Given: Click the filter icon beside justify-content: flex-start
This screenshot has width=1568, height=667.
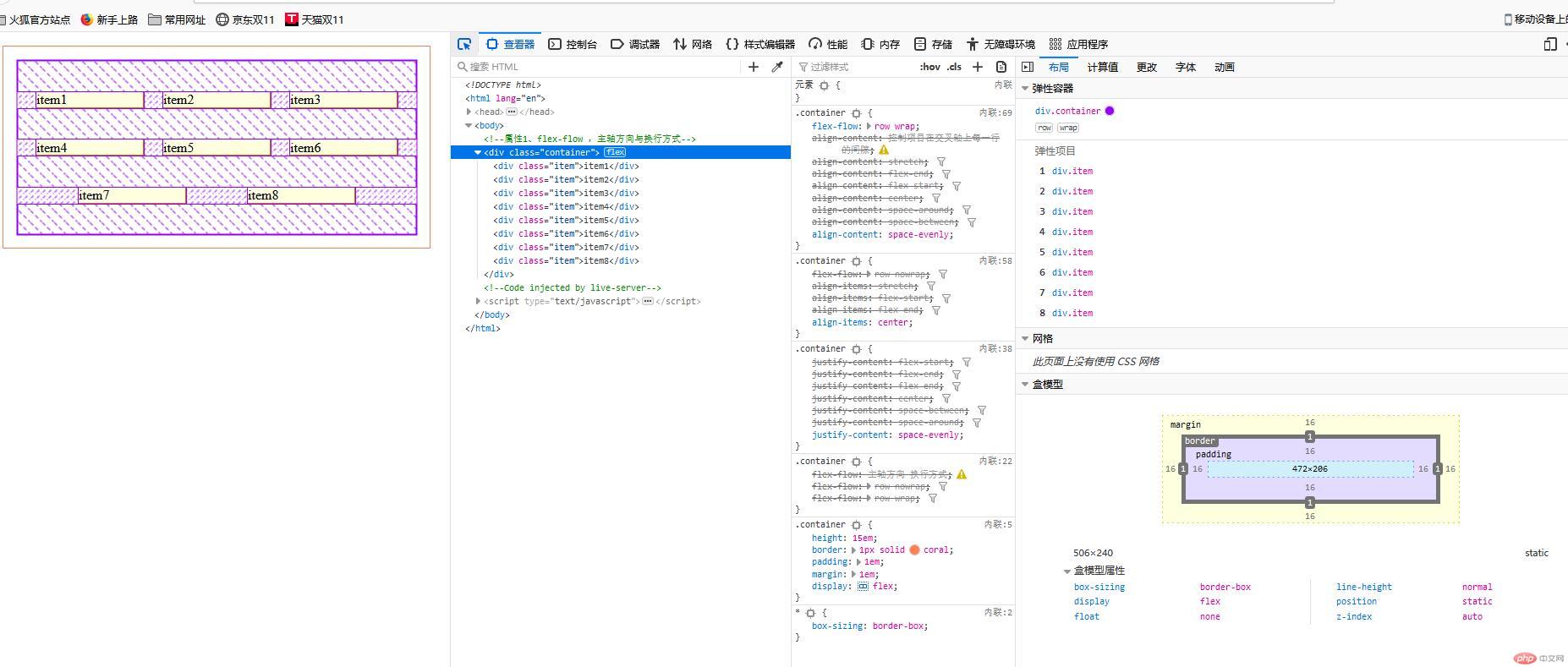Looking at the screenshot, I should [967, 362].
